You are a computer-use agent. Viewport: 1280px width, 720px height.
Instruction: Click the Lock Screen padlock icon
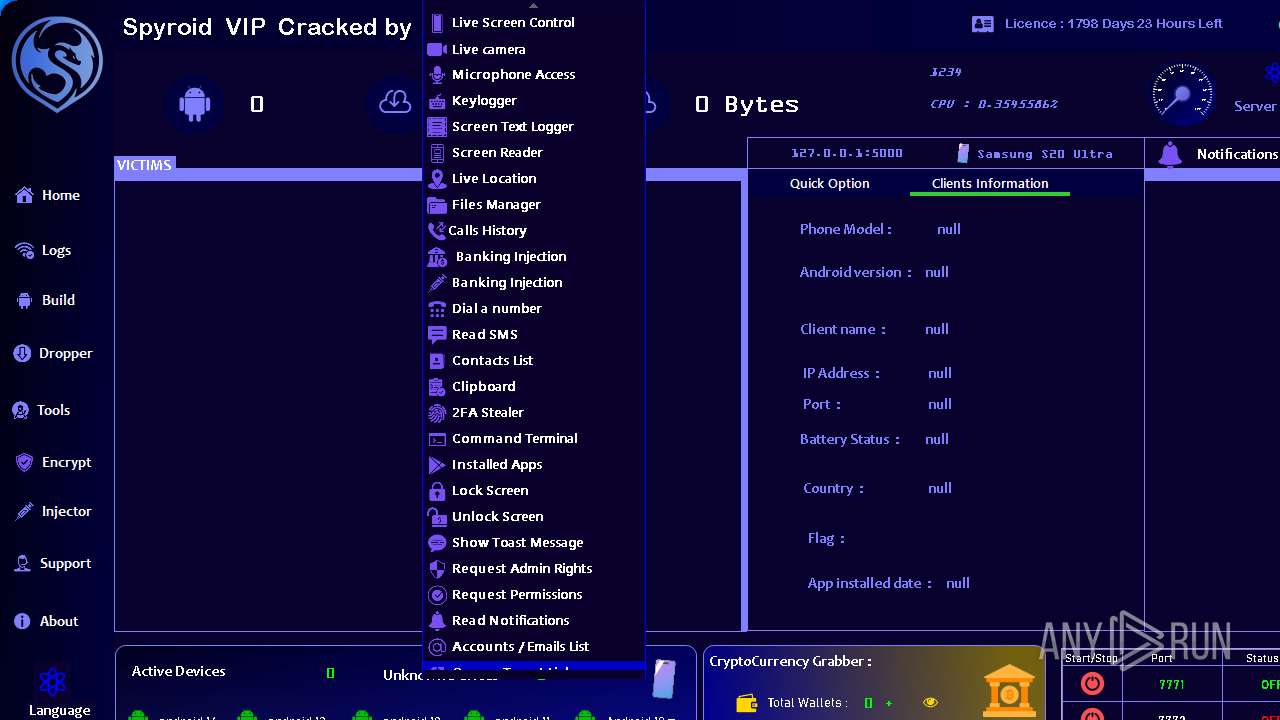(437, 491)
